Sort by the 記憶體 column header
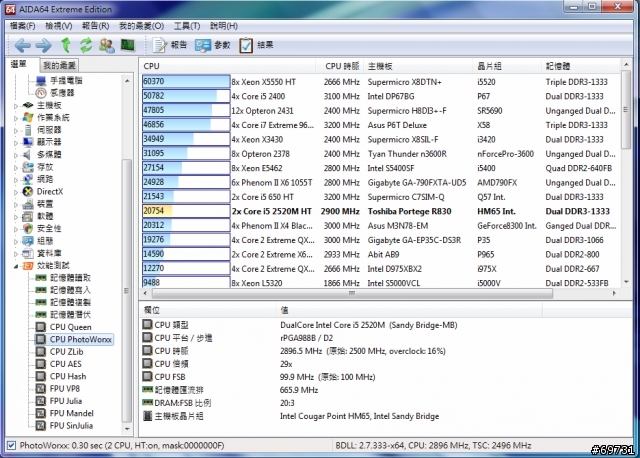This screenshot has height=458, width=640. click(580, 66)
